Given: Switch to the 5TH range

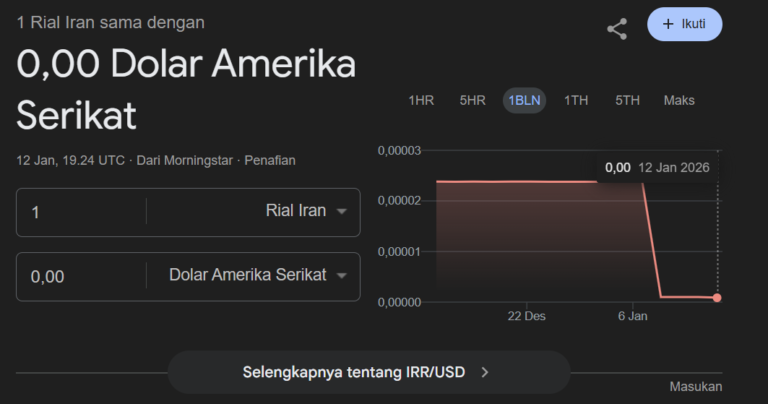Looking at the screenshot, I should tap(627, 100).
